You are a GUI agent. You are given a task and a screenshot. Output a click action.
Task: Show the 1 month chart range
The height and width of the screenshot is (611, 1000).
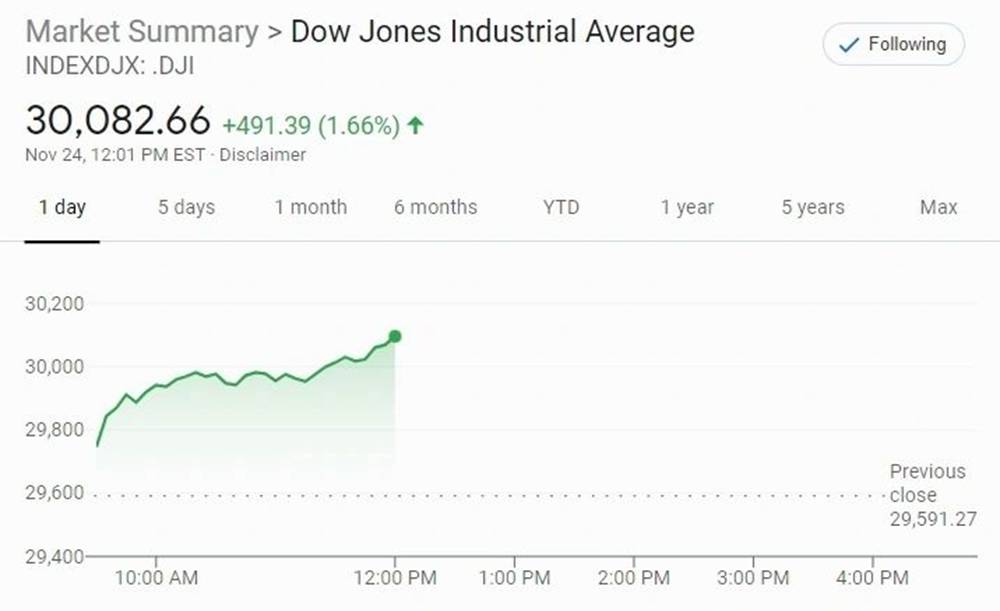pyautogui.click(x=311, y=208)
